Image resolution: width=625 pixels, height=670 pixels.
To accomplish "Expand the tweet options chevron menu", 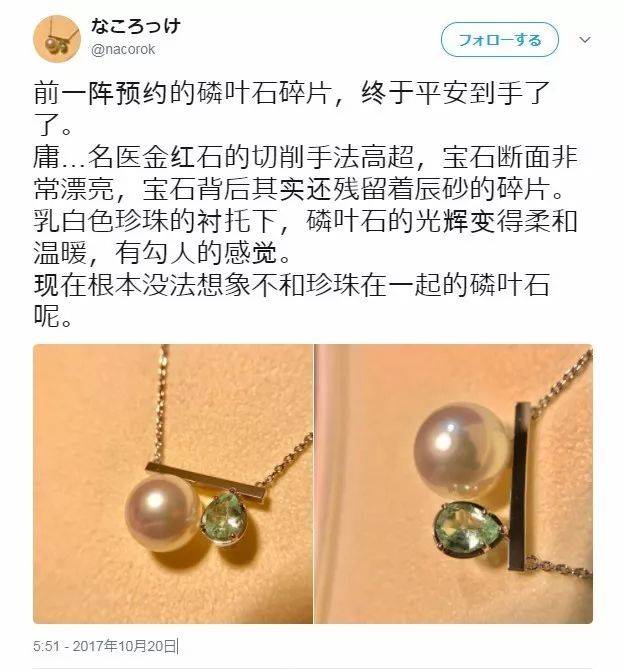I will pyautogui.click(x=584, y=40).
